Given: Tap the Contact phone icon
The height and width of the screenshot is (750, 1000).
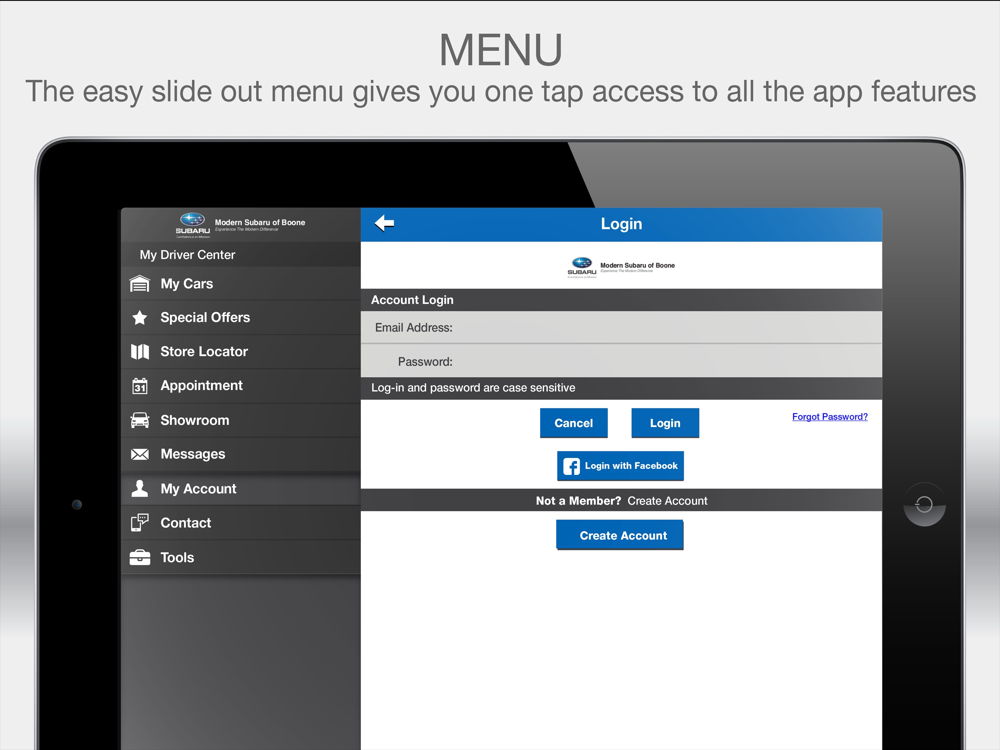Looking at the screenshot, I should pos(140,523).
